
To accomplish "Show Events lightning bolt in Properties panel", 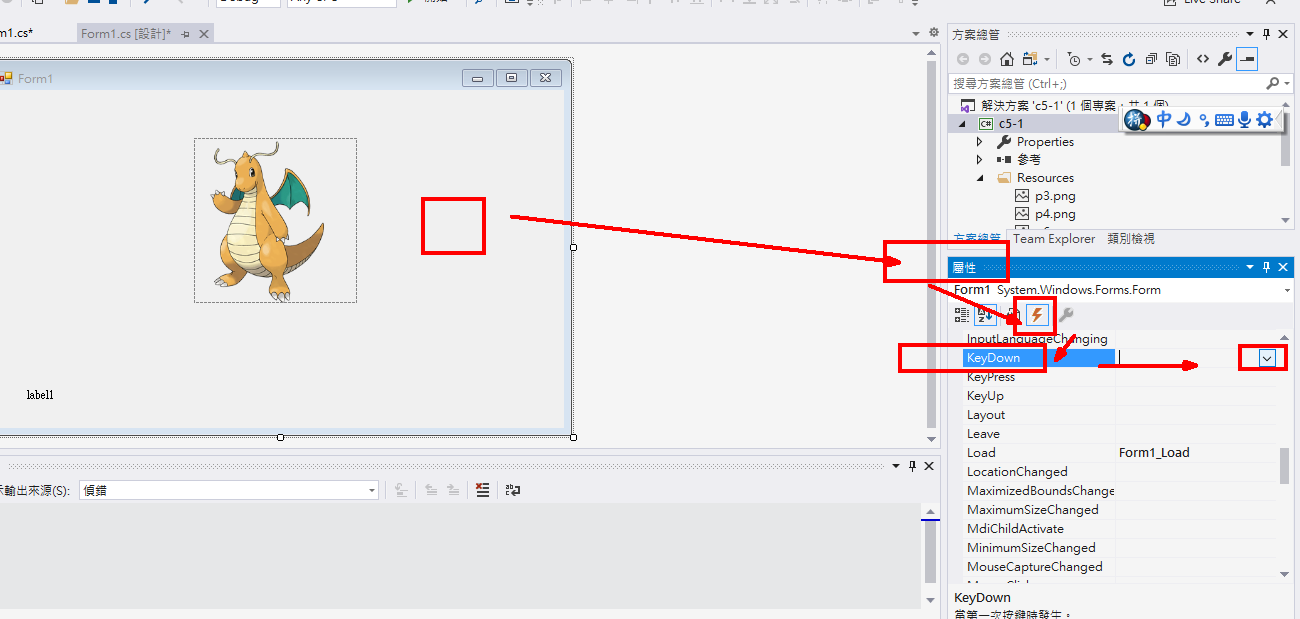I will (1037, 315).
